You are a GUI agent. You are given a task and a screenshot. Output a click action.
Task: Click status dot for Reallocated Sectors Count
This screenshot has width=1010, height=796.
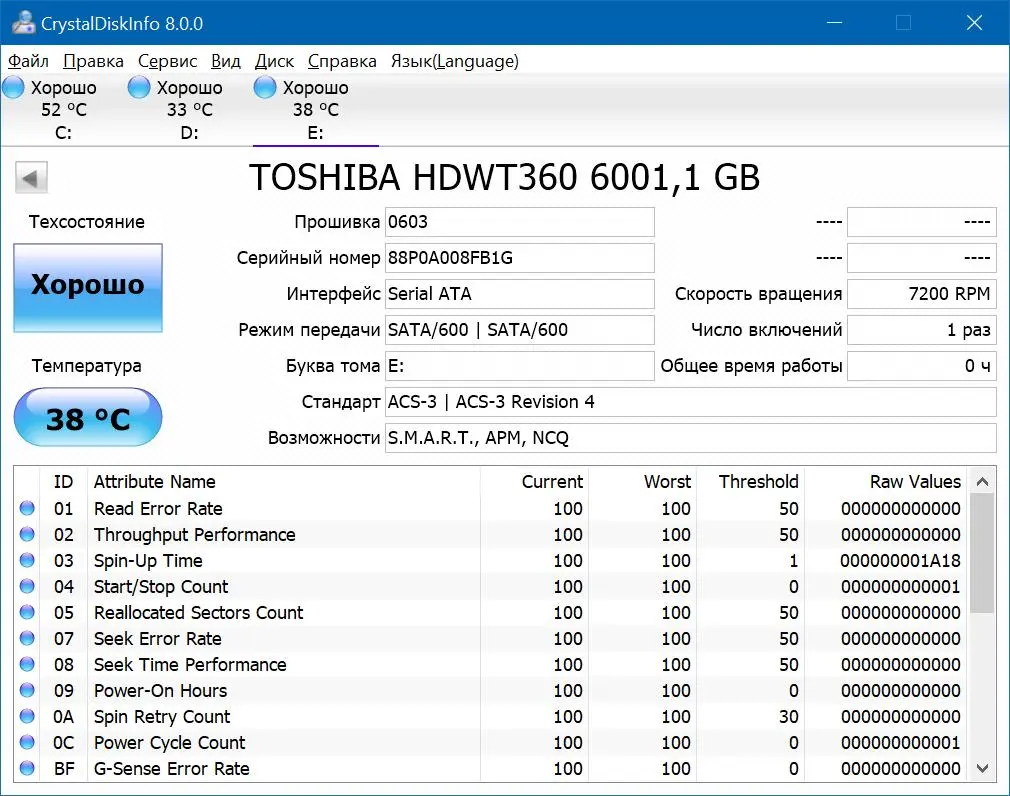point(27,612)
